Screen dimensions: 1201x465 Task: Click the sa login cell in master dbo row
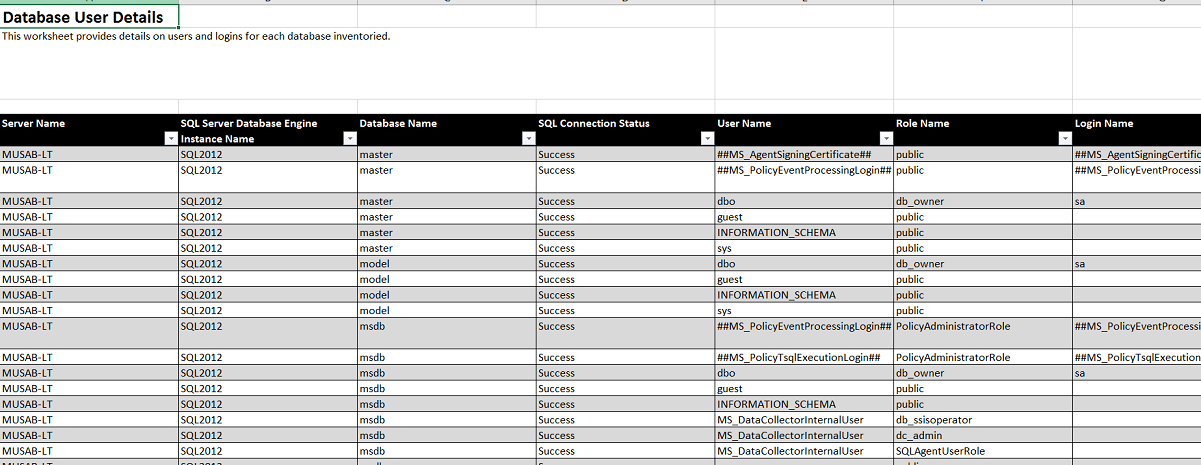[x=1137, y=201]
